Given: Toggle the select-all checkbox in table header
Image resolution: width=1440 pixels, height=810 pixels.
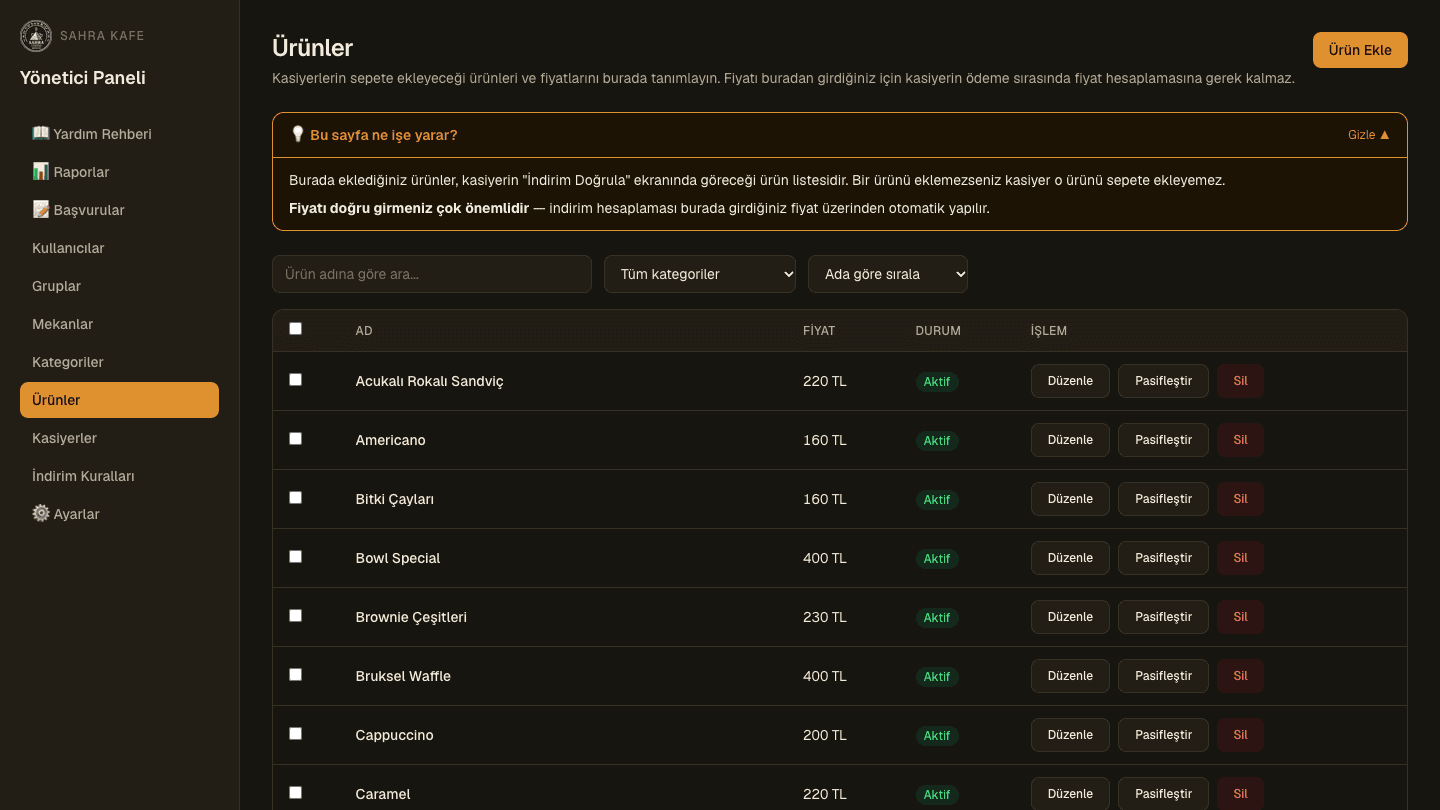Looking at the screenshot, I should click(295, 328).
